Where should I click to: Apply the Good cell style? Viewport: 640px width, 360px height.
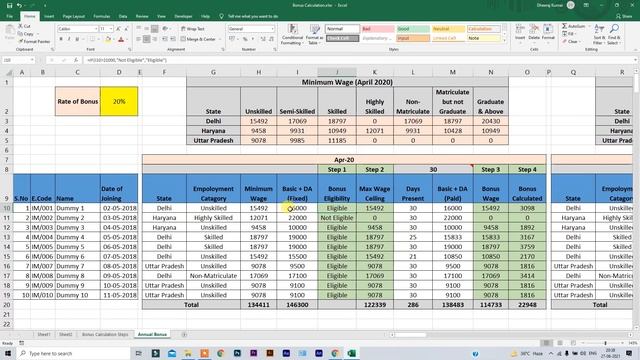[413, 29]
